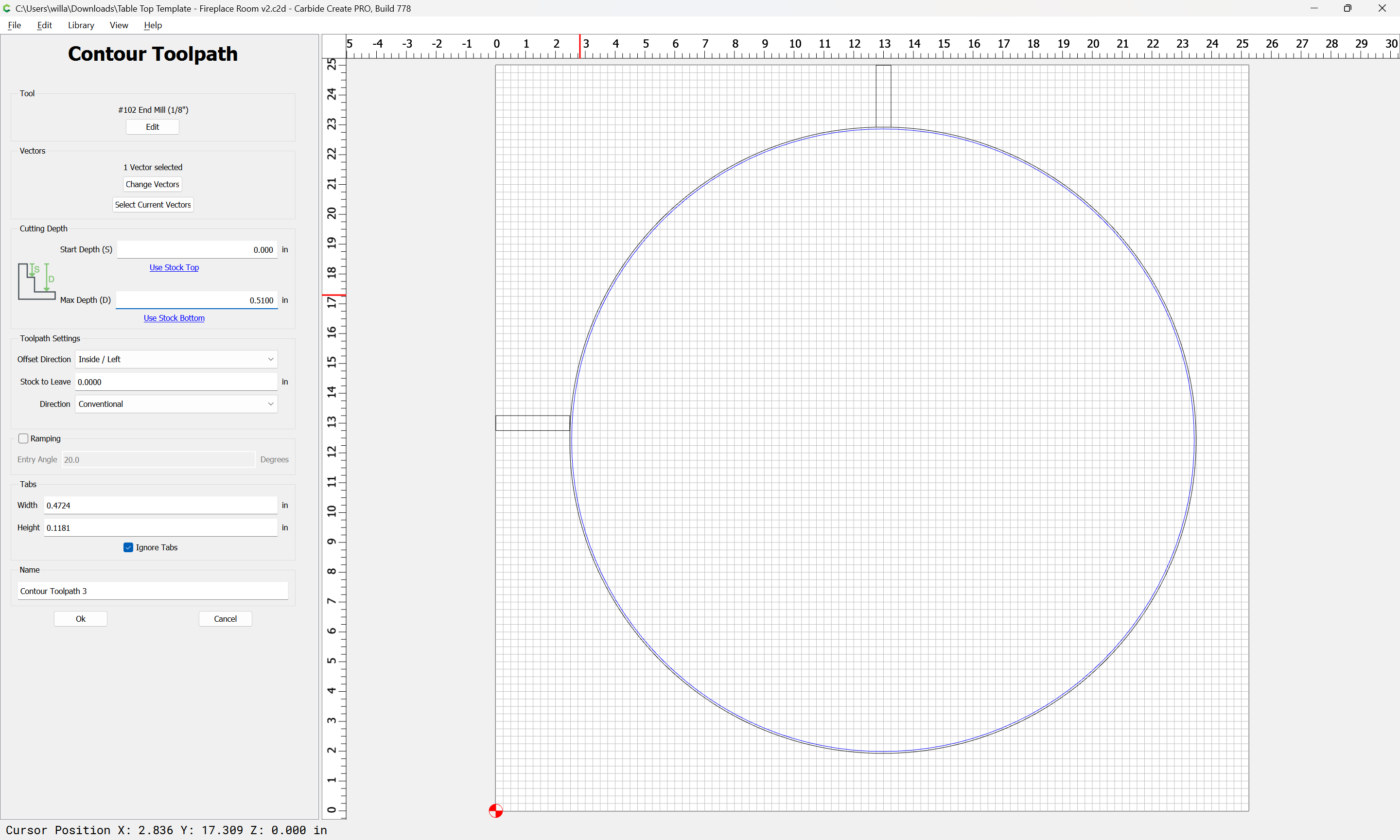Click the small rectangle at top of circle
1400x840 pixels.
click(x=883, y=96)
